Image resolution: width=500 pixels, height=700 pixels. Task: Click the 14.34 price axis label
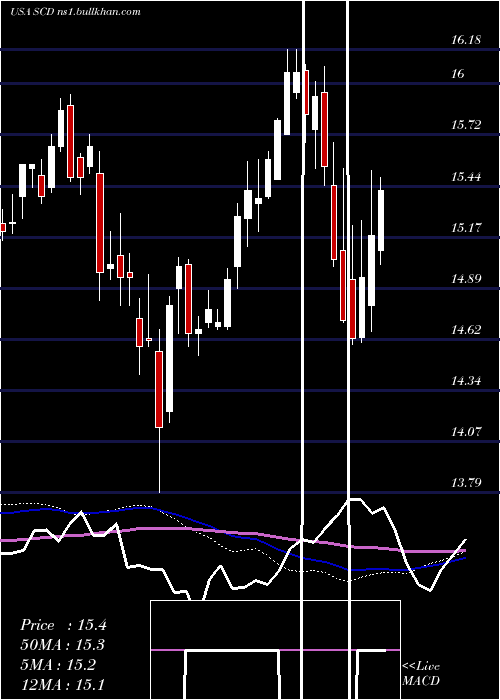tap(466, 381)
